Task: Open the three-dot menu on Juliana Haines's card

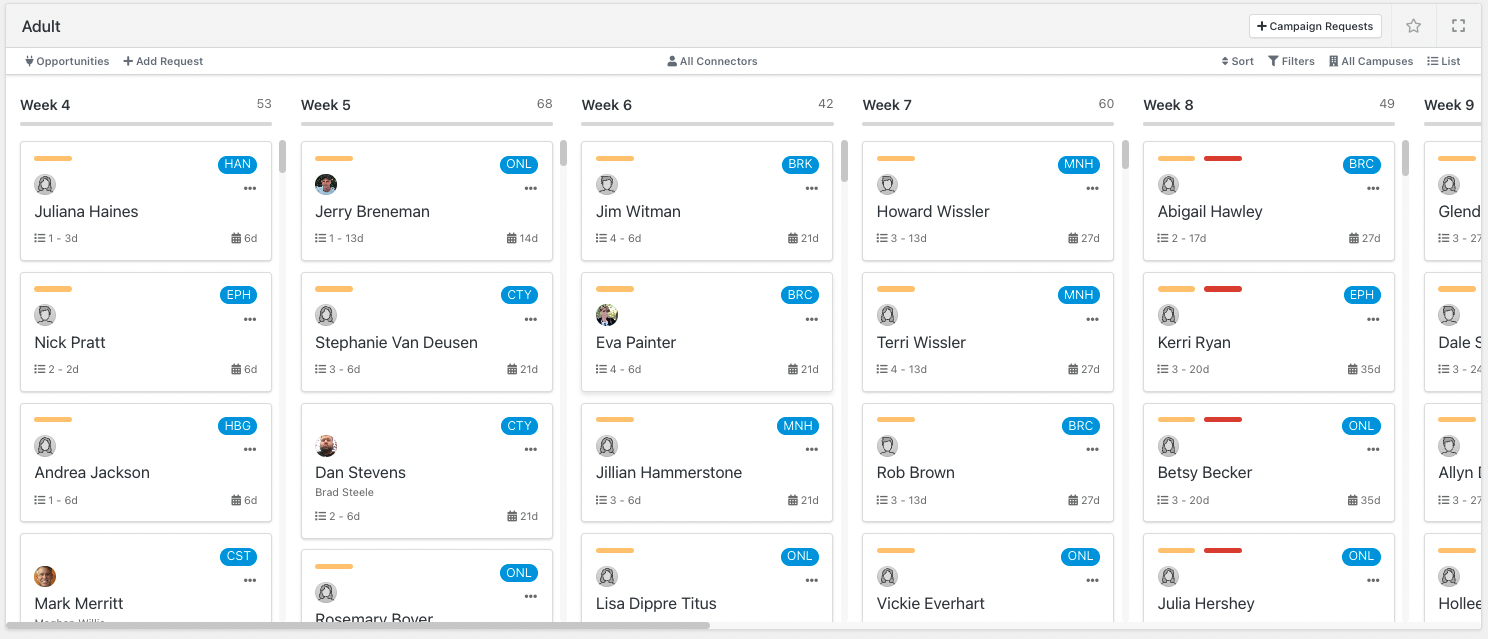Action: pos(250,188)
